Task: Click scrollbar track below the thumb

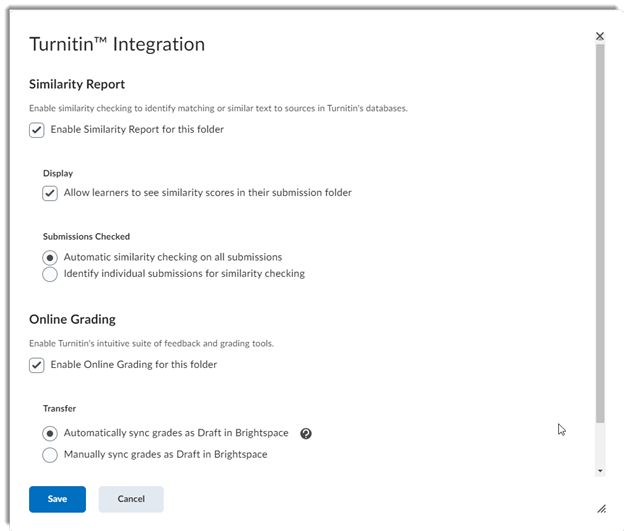Action: pos(600,445)
